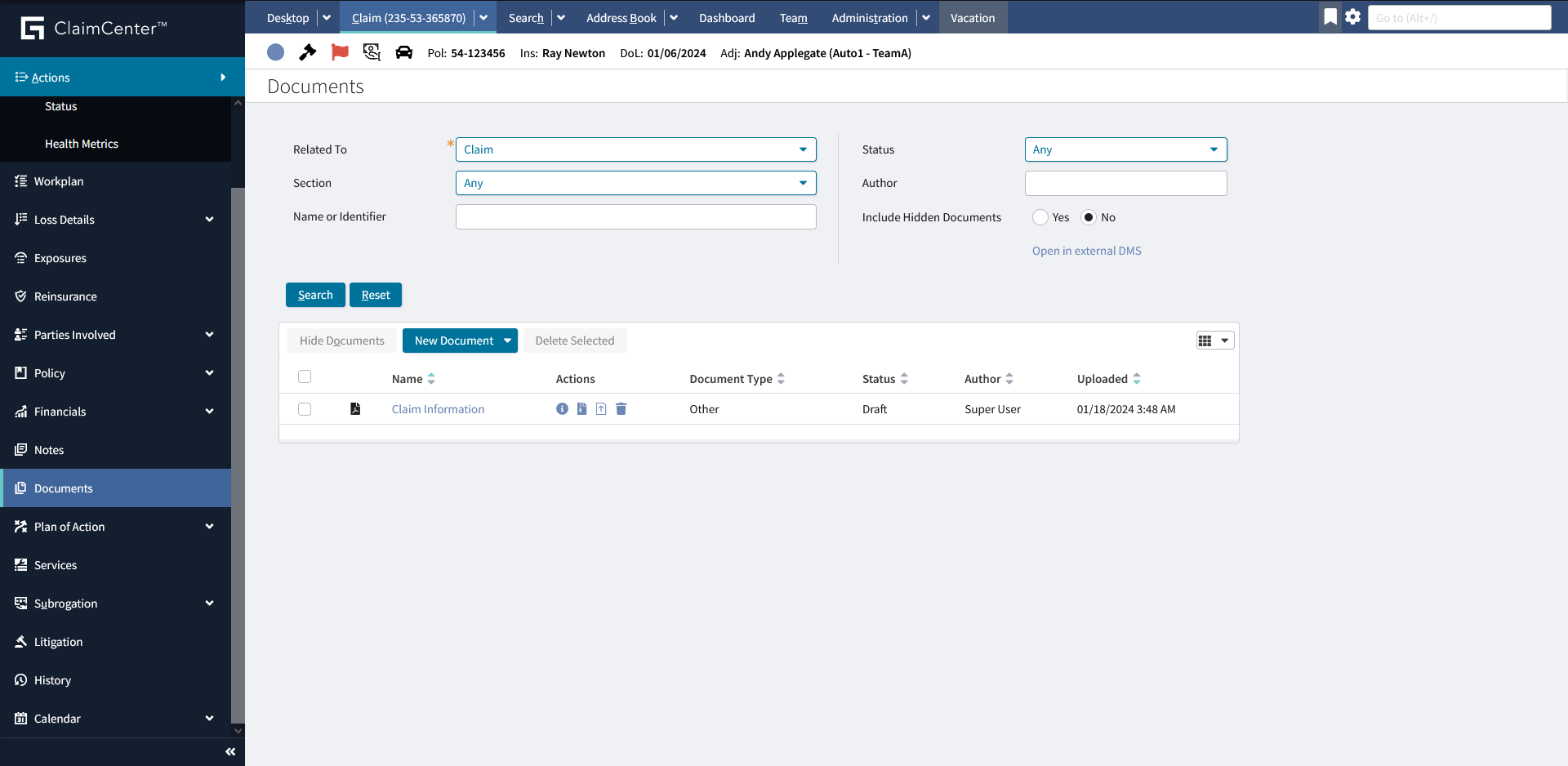Click the bookmark icon near the search box

pyautogui.click(x=1330, y=16)
